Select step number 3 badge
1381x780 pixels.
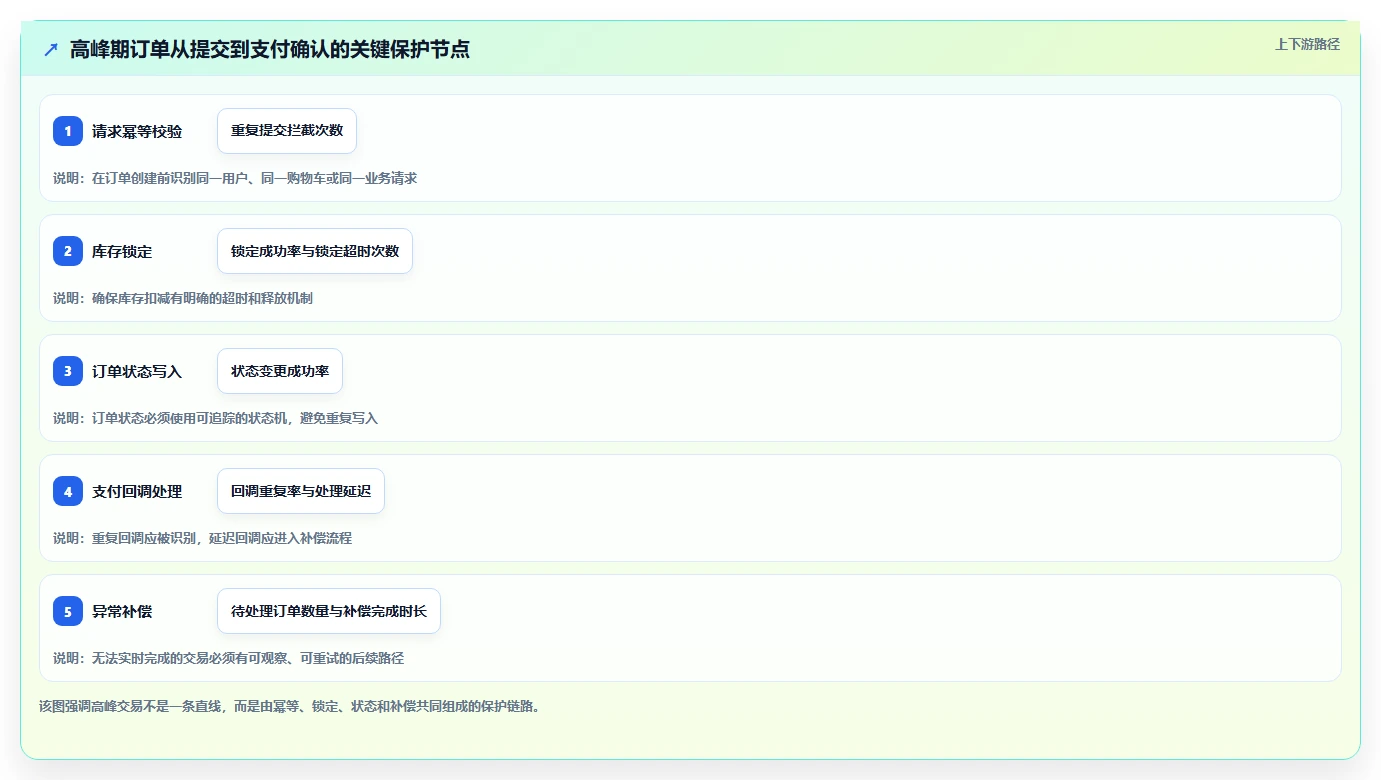tap(68, 371)
